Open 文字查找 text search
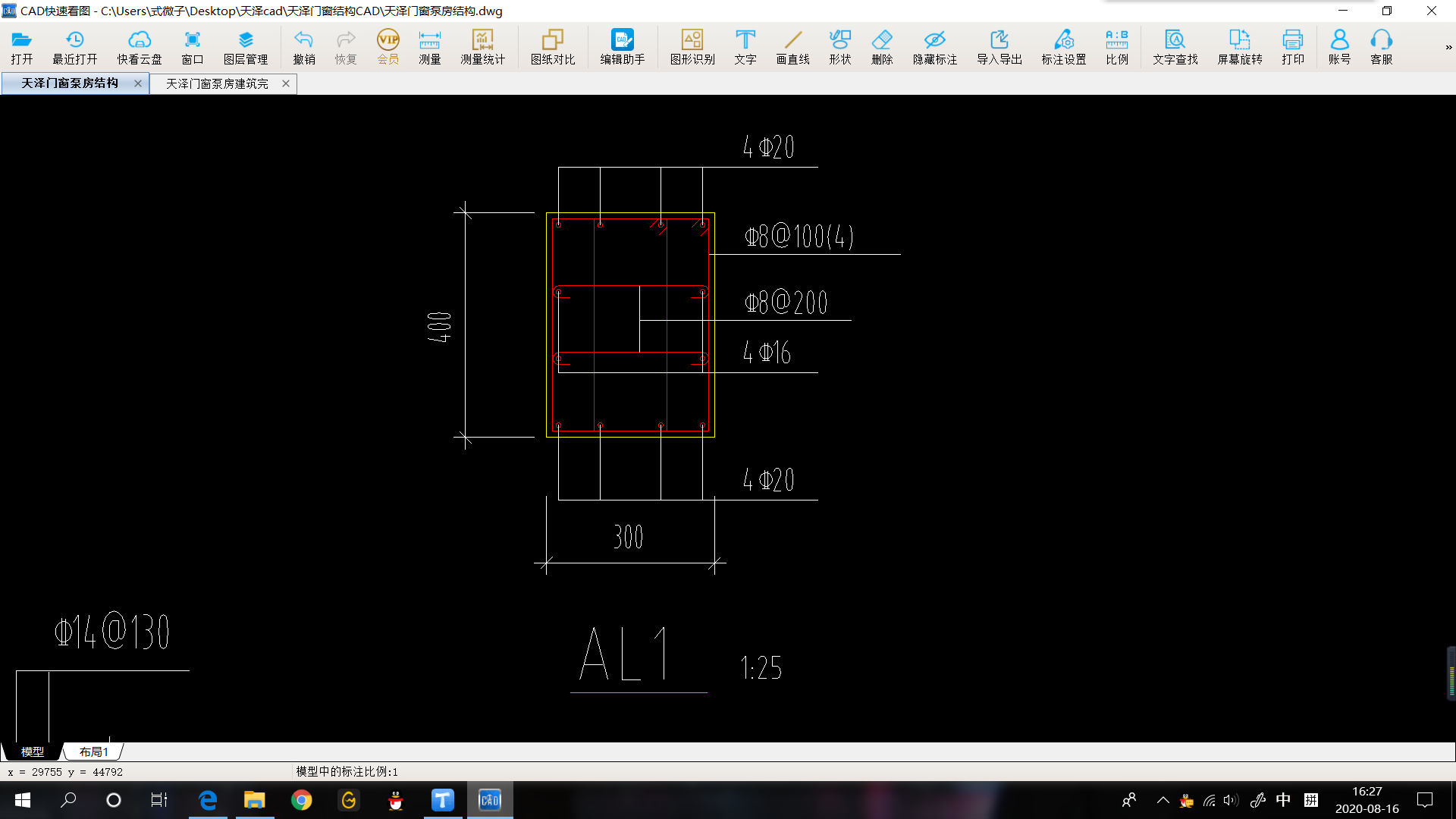 click(1175, 46)
